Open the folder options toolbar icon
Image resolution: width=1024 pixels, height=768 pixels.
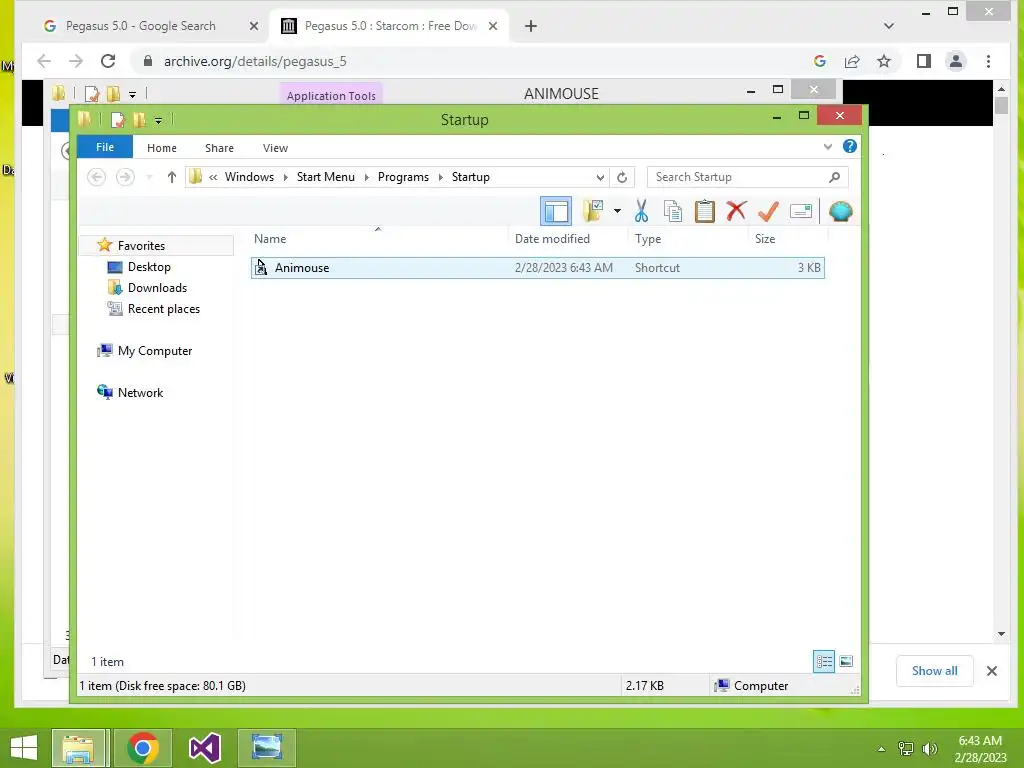coord(593,211)
